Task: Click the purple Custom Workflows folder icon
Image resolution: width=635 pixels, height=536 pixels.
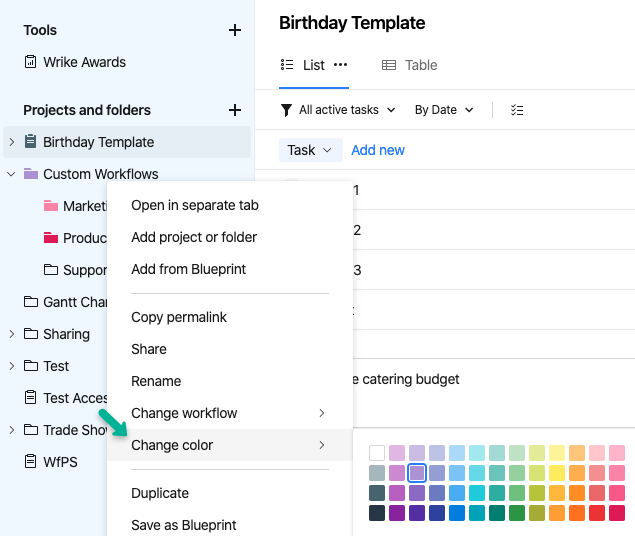Action: (30, 174)
